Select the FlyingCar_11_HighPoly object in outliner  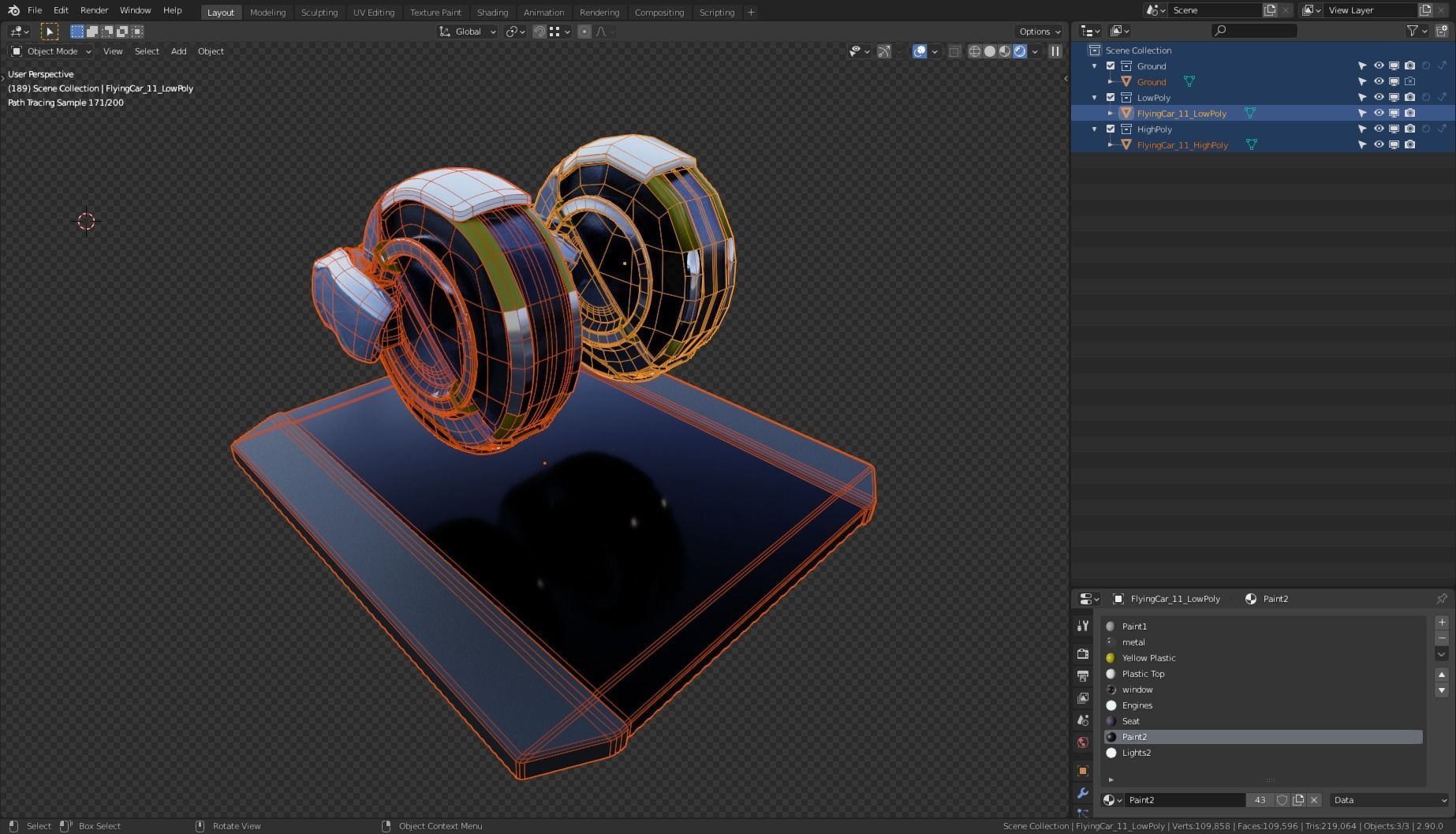coord(1182,145)
